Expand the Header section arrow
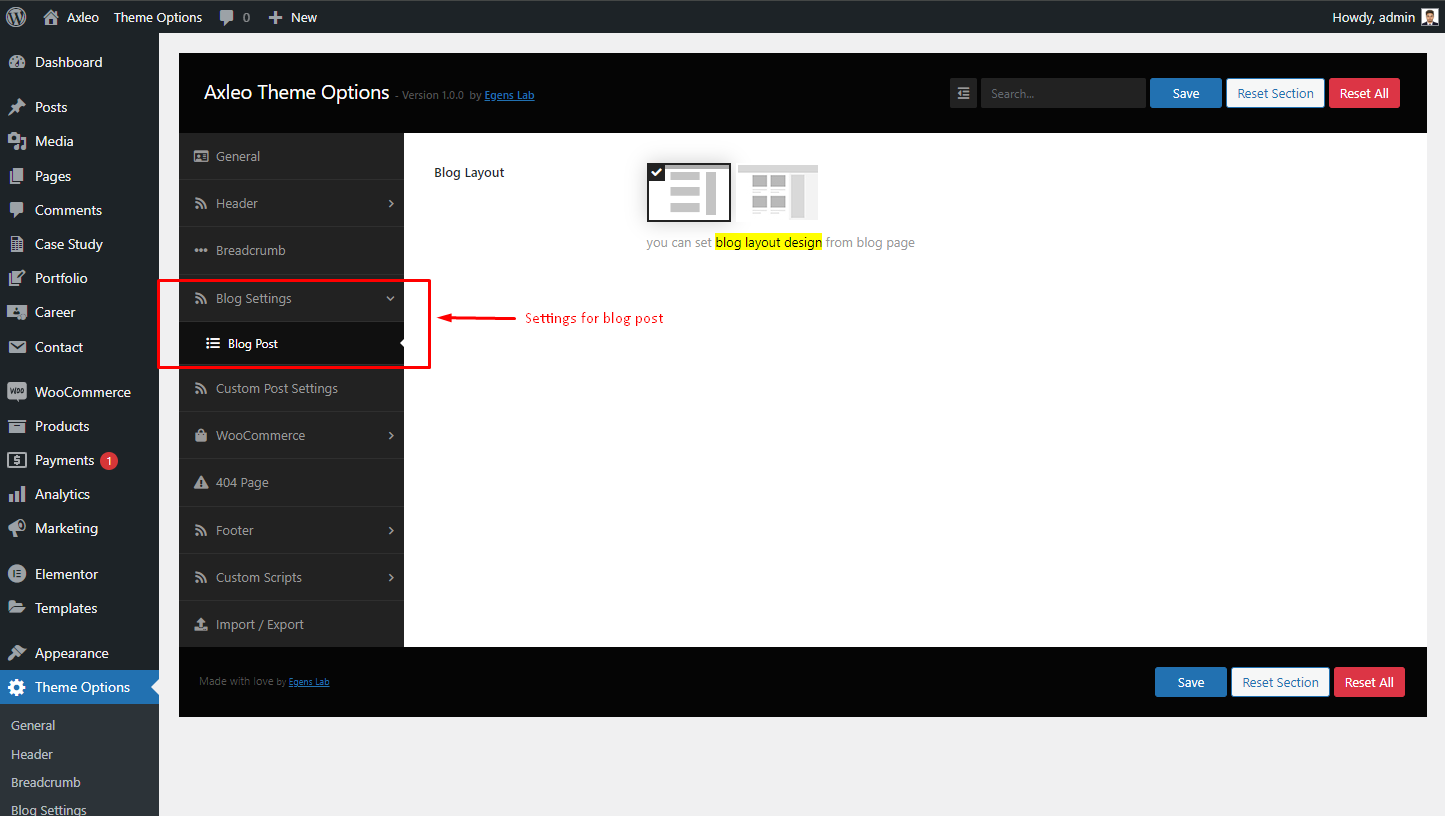Screen dimensions: 1445x816 click(x=391, y=203)
